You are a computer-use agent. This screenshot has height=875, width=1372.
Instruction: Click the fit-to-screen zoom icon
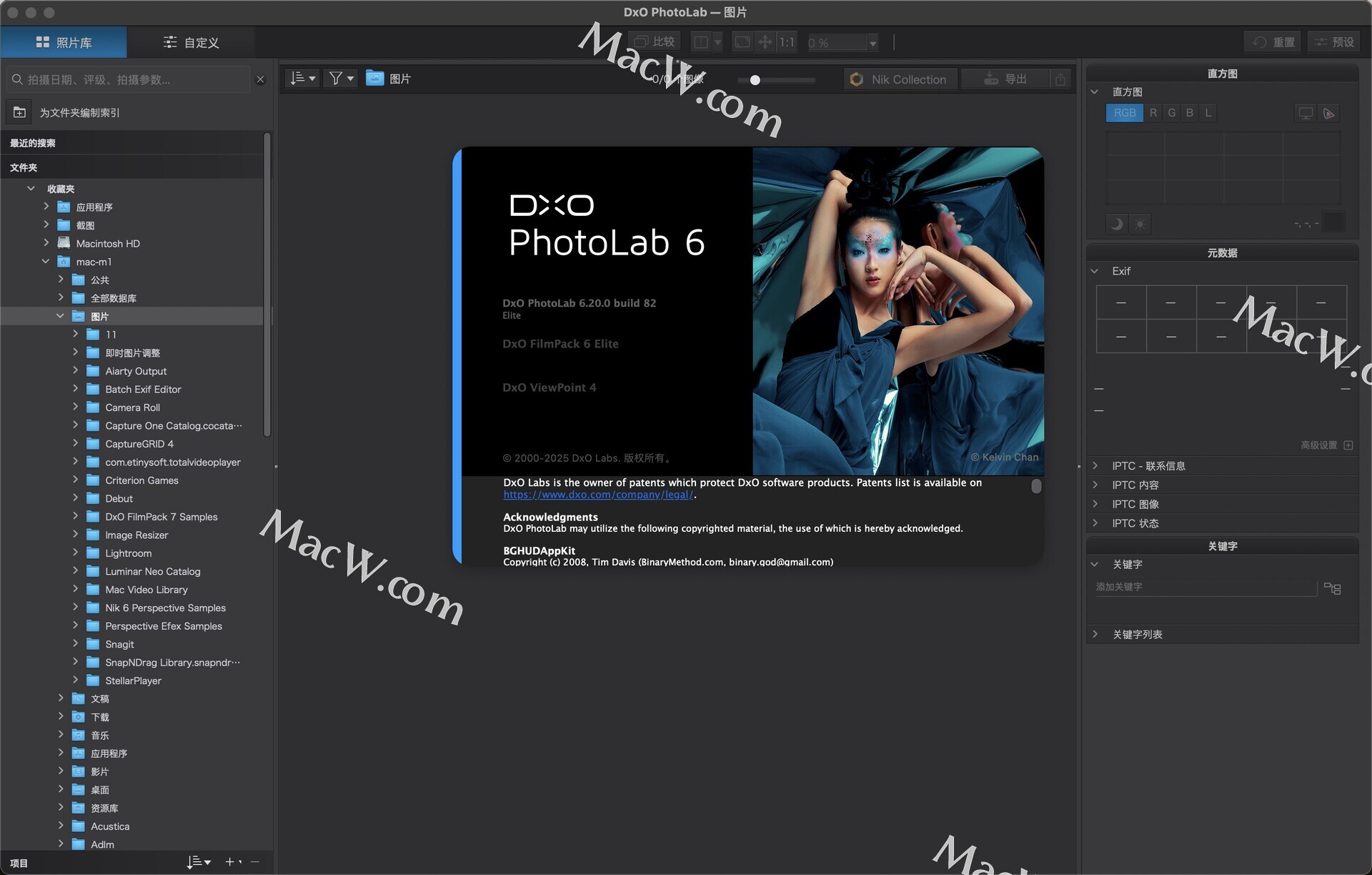(742, 42)
